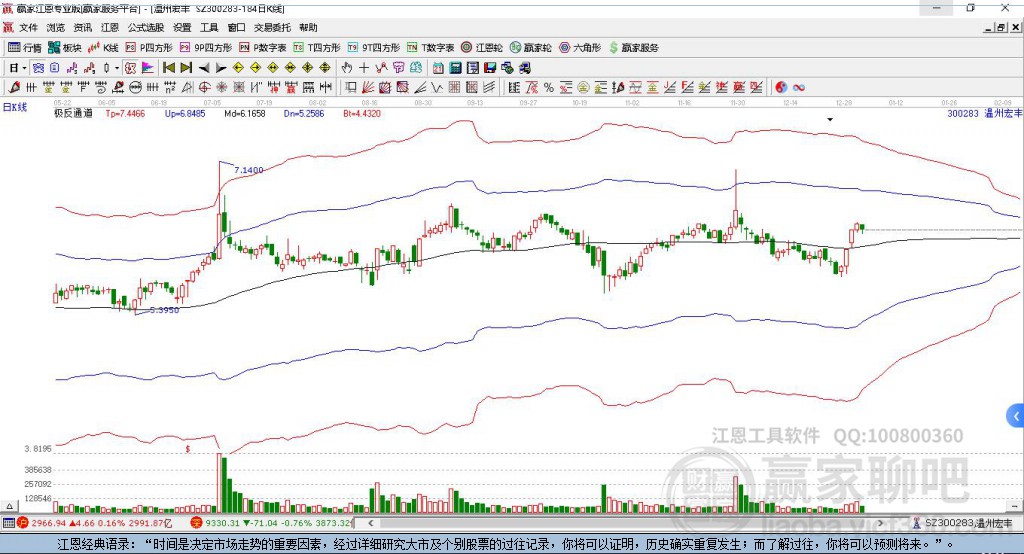Open the 赢家轮 wheel tool

pyautogui.click(x=530, y=48)
